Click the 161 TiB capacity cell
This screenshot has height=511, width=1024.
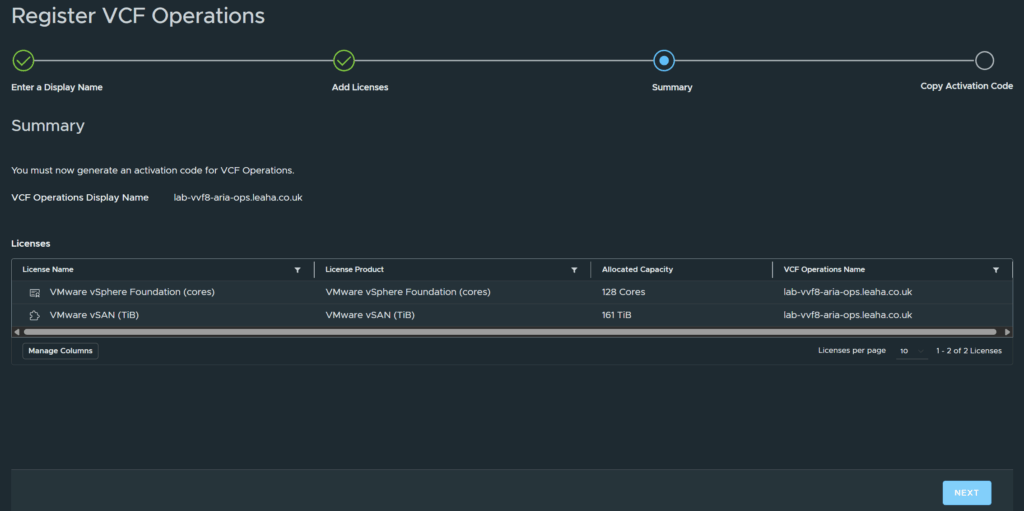616,315
